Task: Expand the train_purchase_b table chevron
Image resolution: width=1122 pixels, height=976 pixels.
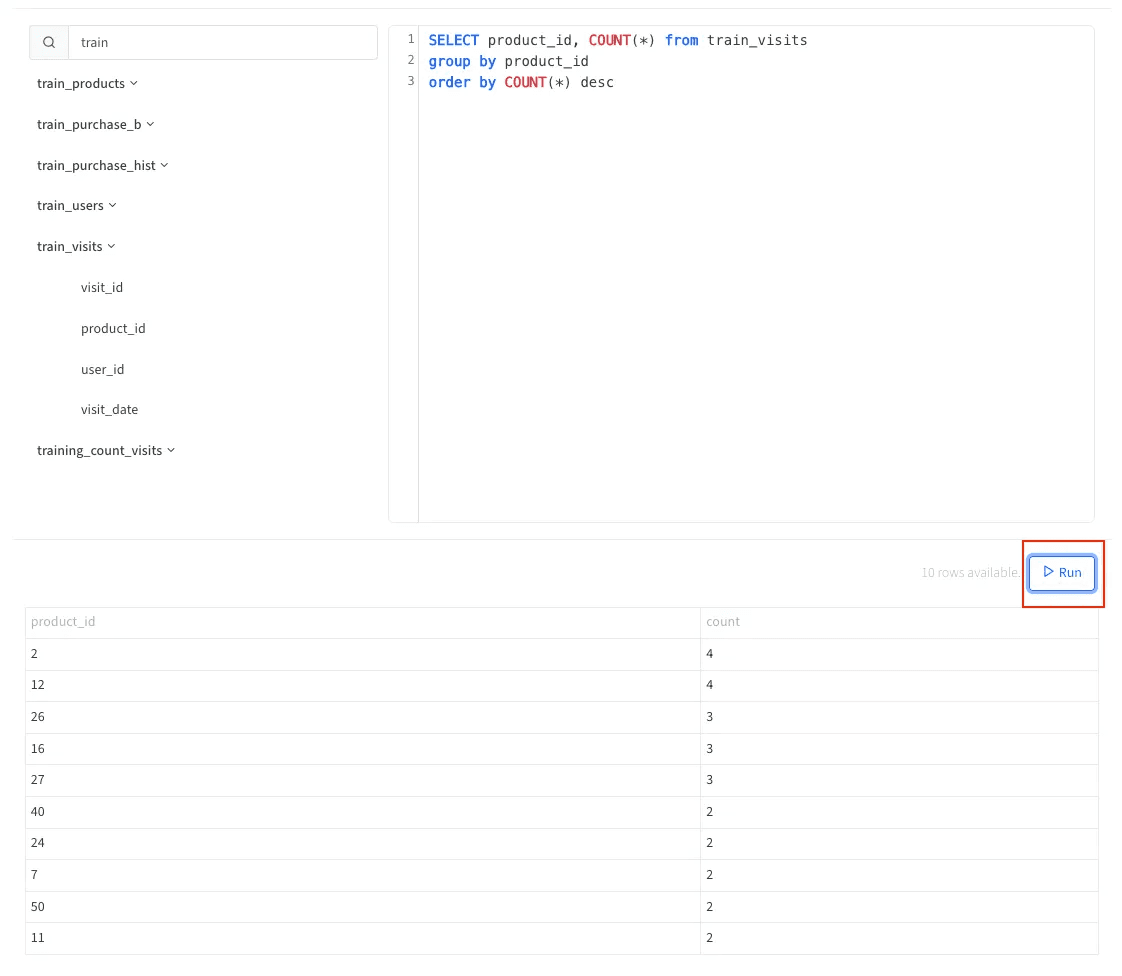Action: click(x=150, y=124)
